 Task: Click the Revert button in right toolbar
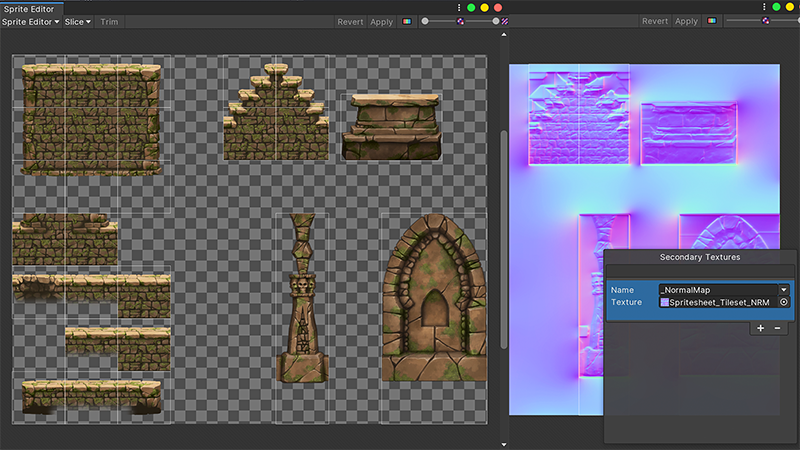[654, 21]
